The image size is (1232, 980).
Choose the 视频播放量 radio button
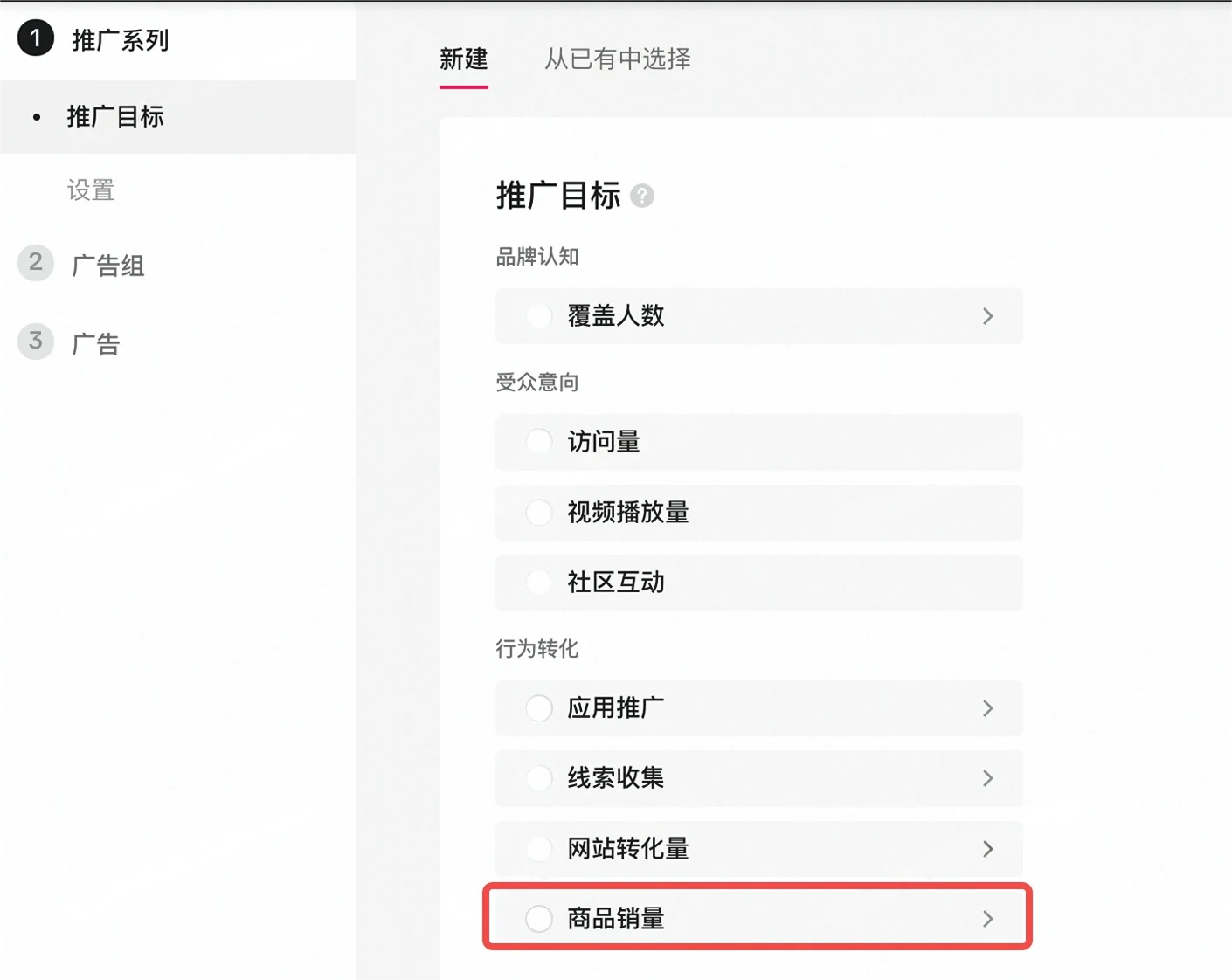pyautogui.click(x=539, y=513)
